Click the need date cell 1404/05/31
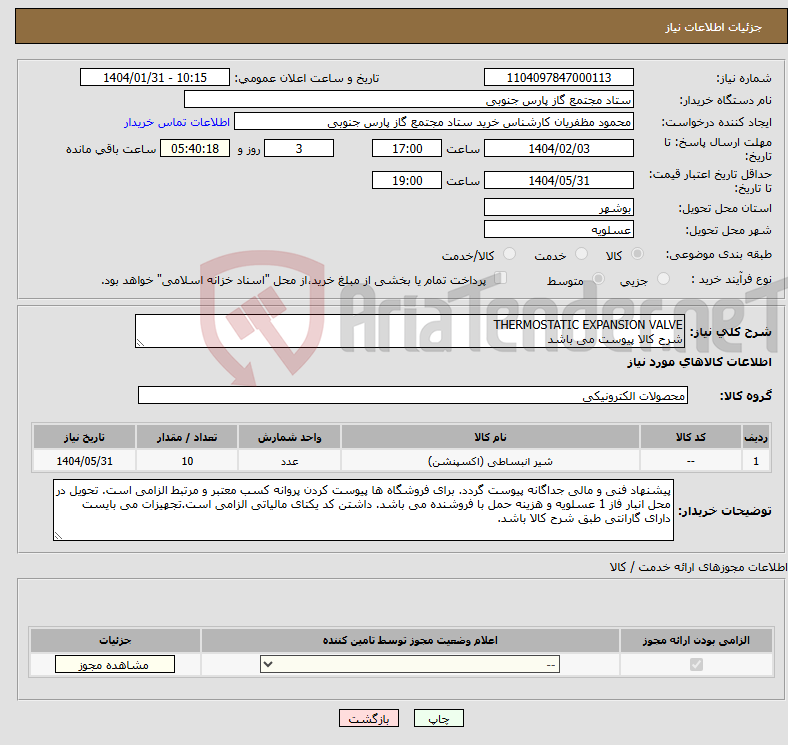The height and width of the screenshot is (745, 788). (84, 461)
